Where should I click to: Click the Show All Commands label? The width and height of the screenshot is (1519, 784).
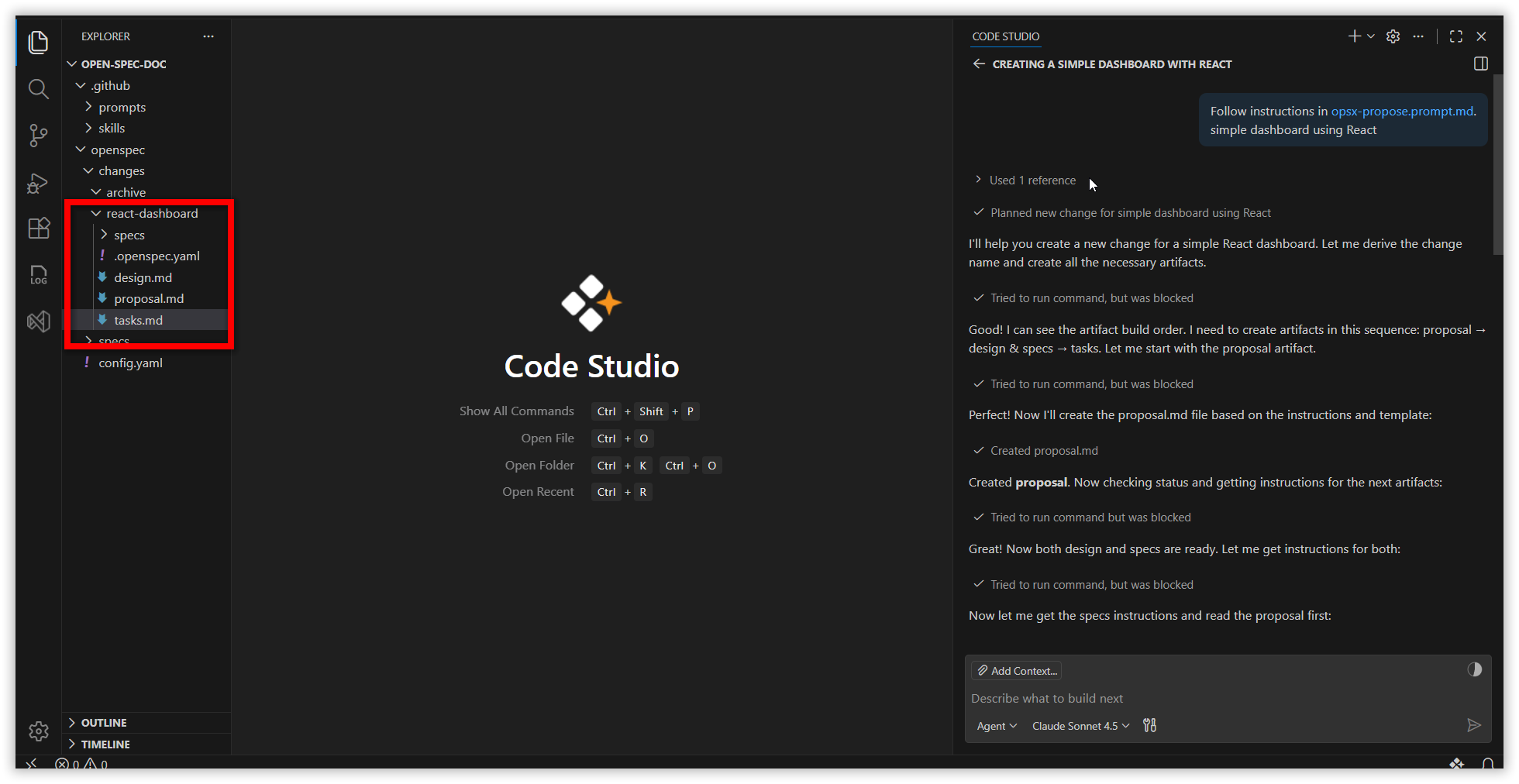517,411
